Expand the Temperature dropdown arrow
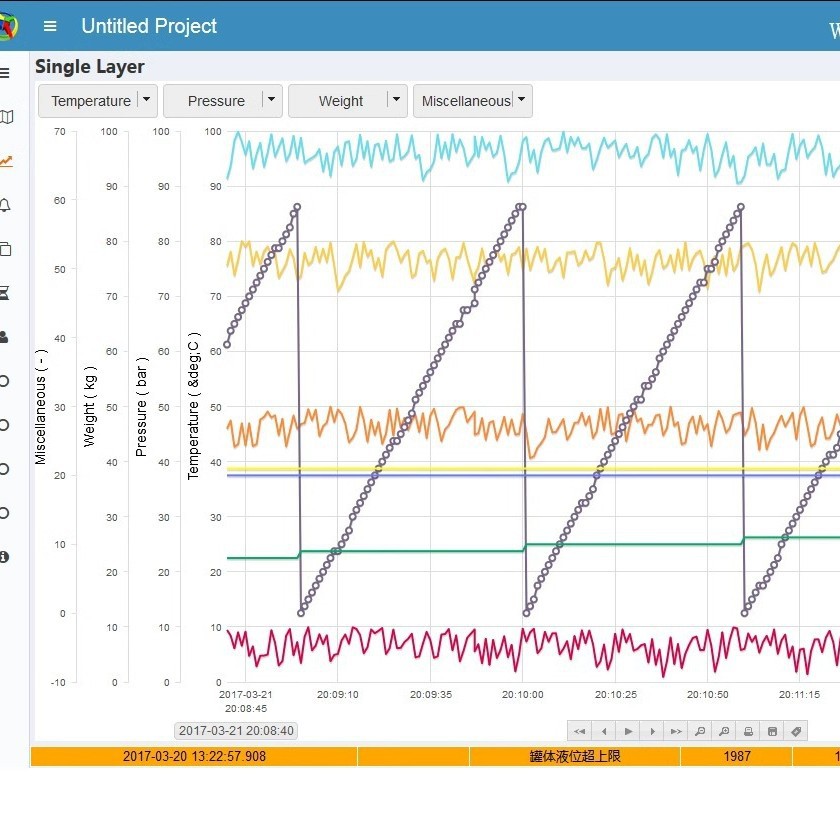Viewport: 840px width, 840px height. click(x=146, y=100)
